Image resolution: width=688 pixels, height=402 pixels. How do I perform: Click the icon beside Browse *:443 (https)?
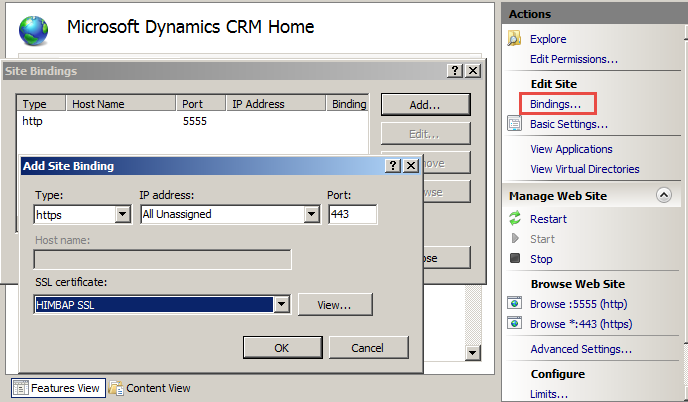[515, 323]
